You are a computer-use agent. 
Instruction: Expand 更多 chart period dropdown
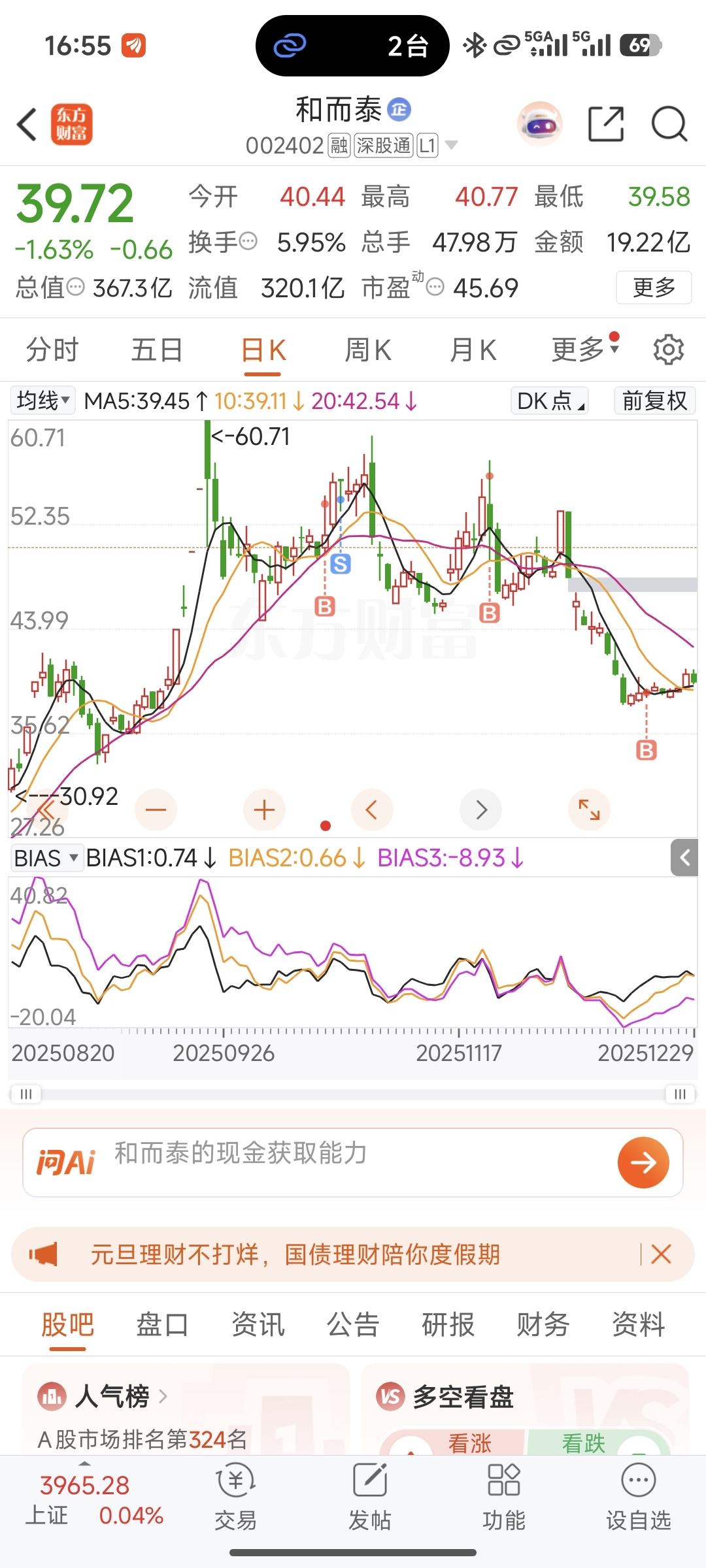585,350
